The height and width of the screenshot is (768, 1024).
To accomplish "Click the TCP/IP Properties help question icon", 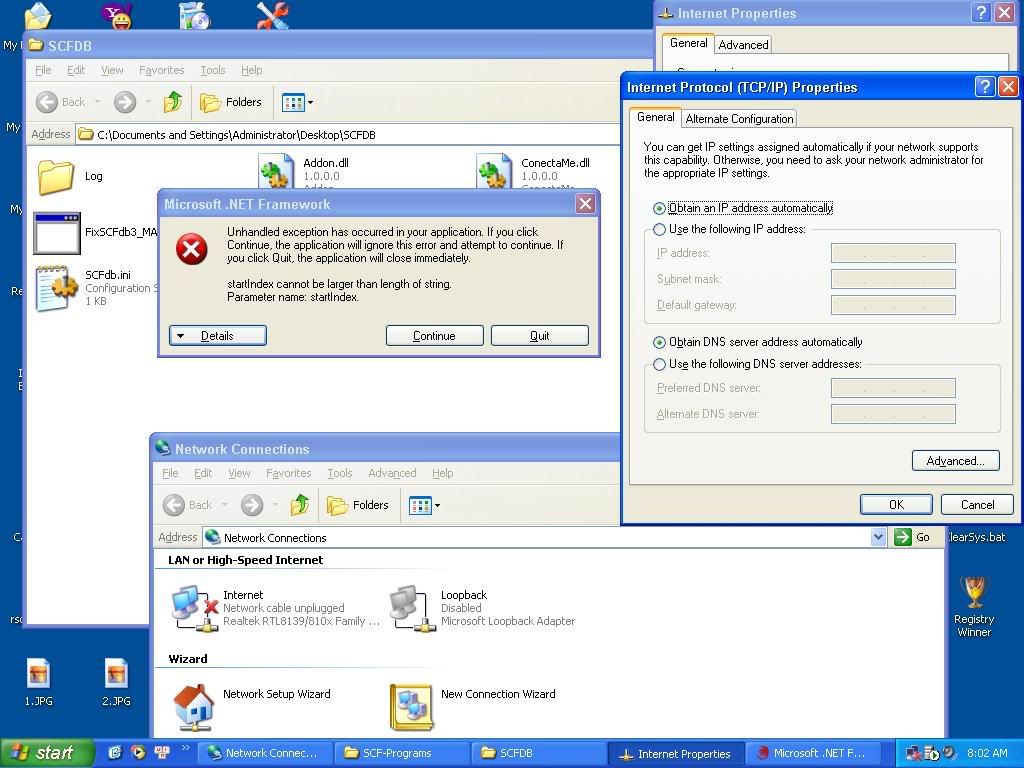I will [x=984, y=86].
